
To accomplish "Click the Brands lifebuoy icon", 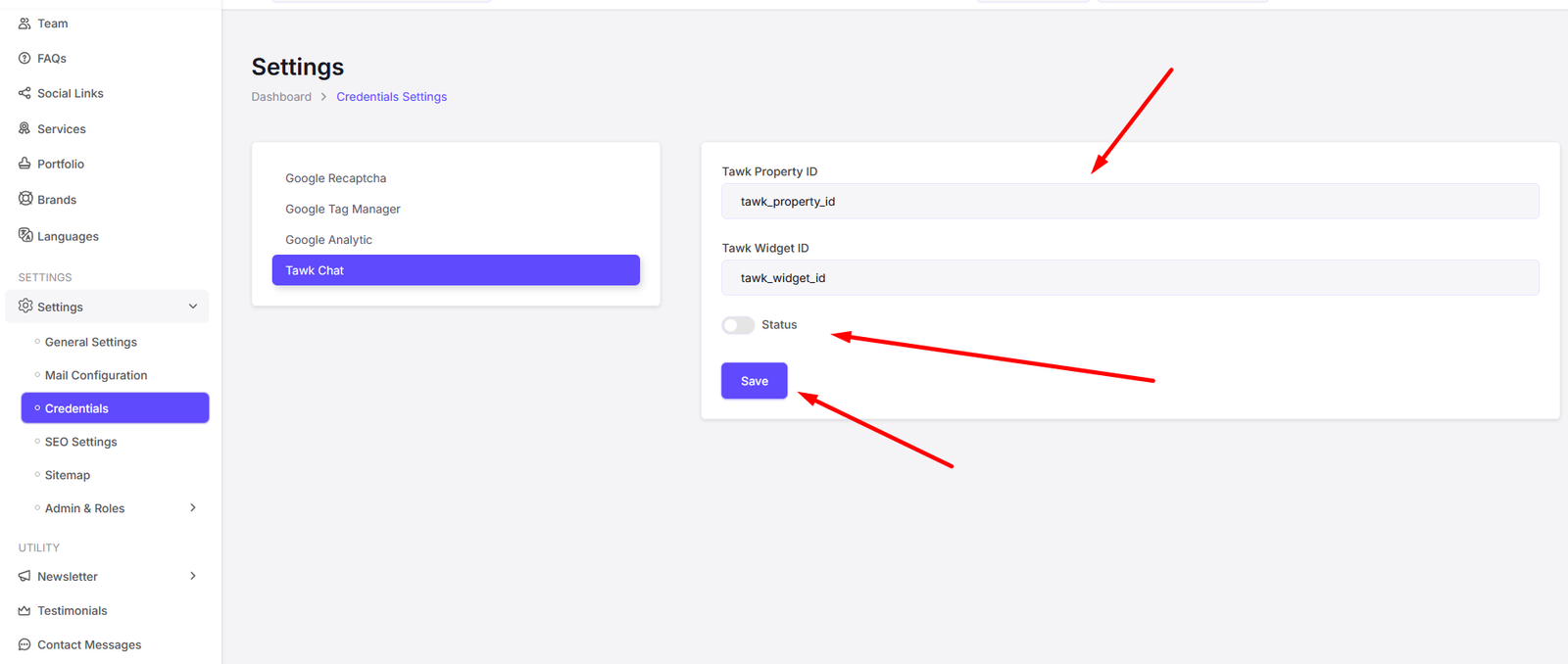I will 25,199.
